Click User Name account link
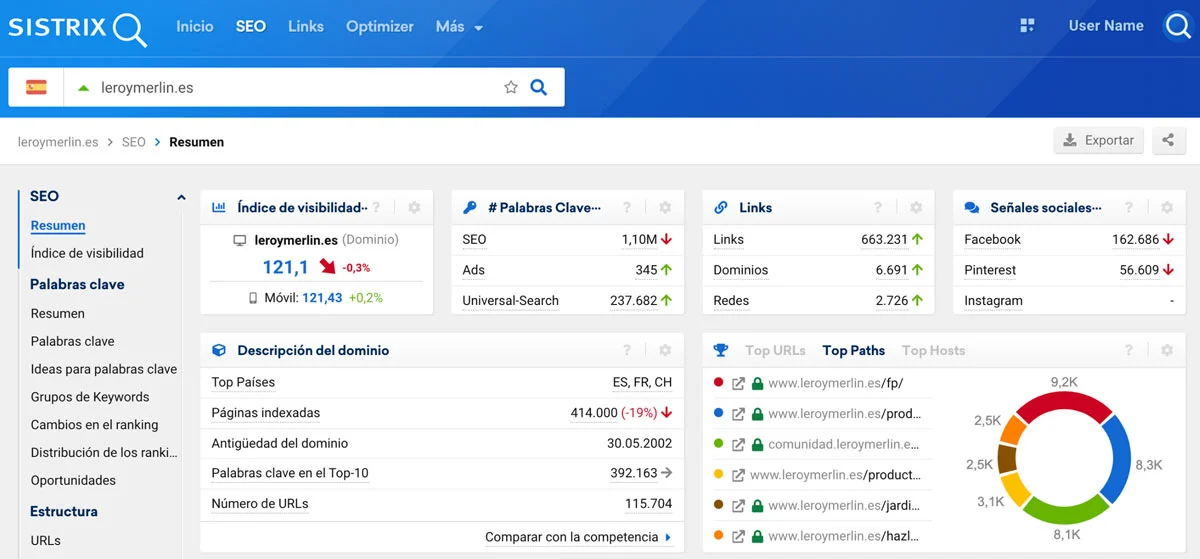1200x559 pixels. (1106, 27)
